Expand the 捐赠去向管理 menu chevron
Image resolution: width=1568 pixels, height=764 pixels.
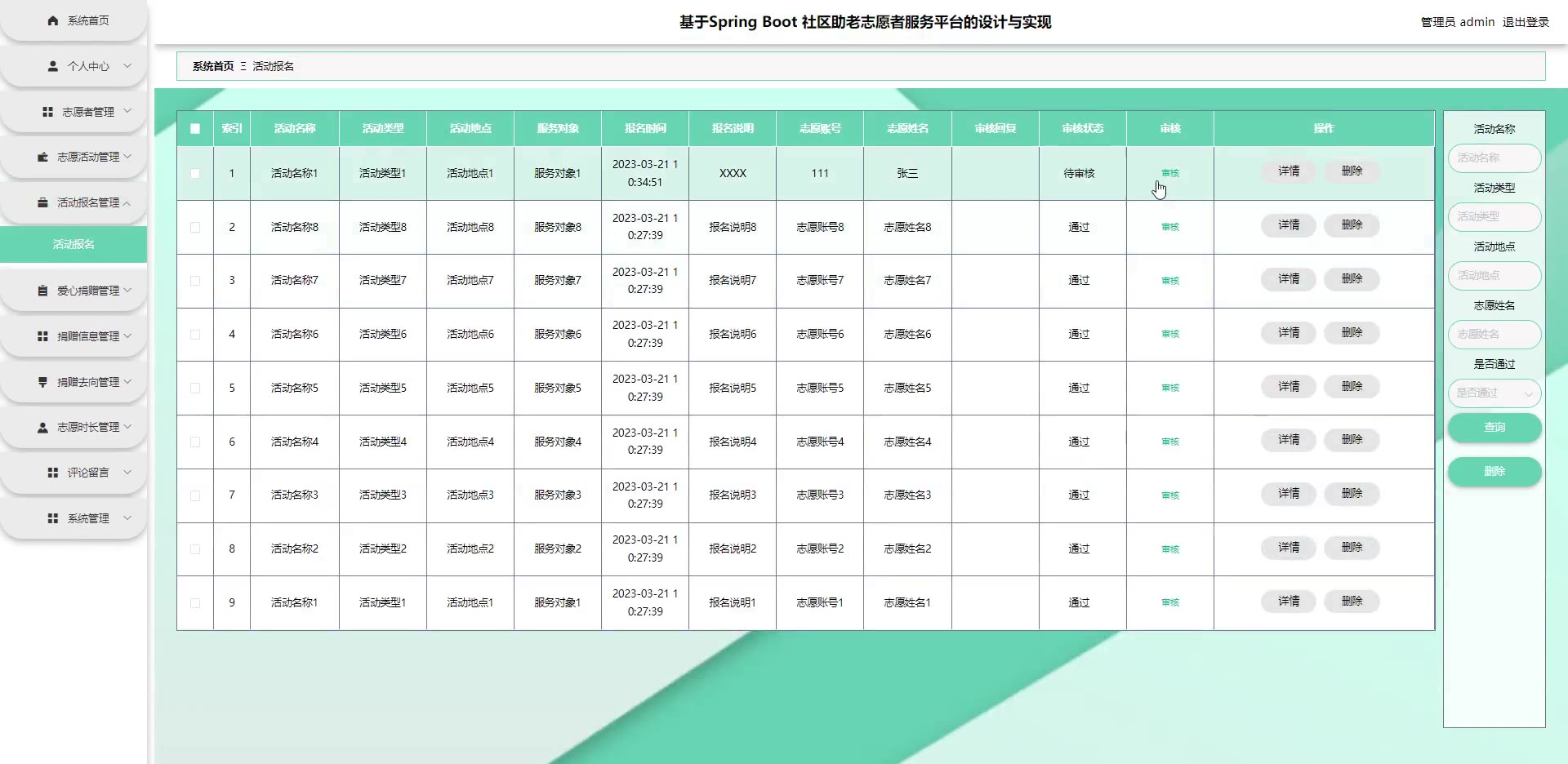(x=127, y=381)
